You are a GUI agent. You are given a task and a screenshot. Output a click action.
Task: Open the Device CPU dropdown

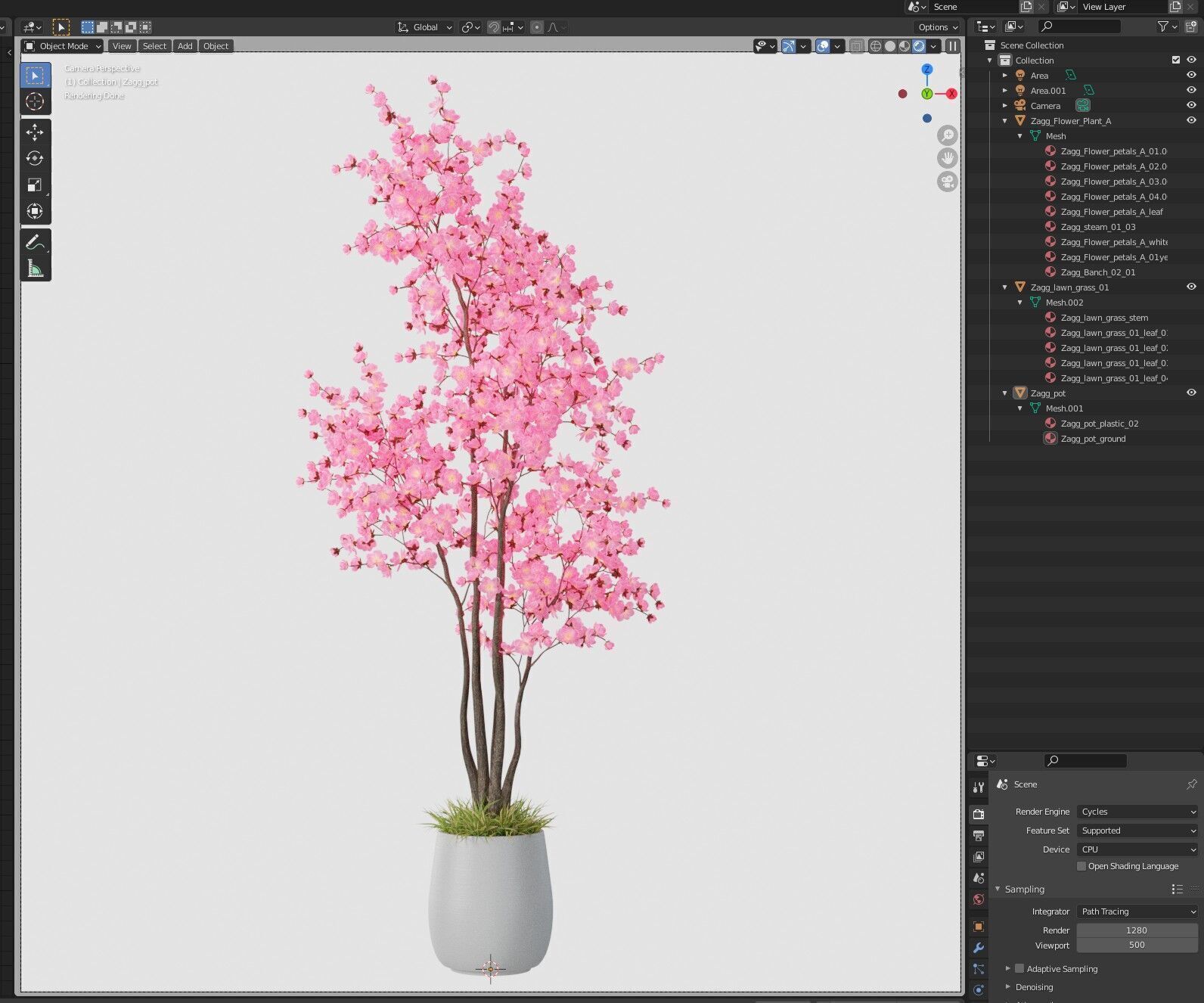(1137, 849)
